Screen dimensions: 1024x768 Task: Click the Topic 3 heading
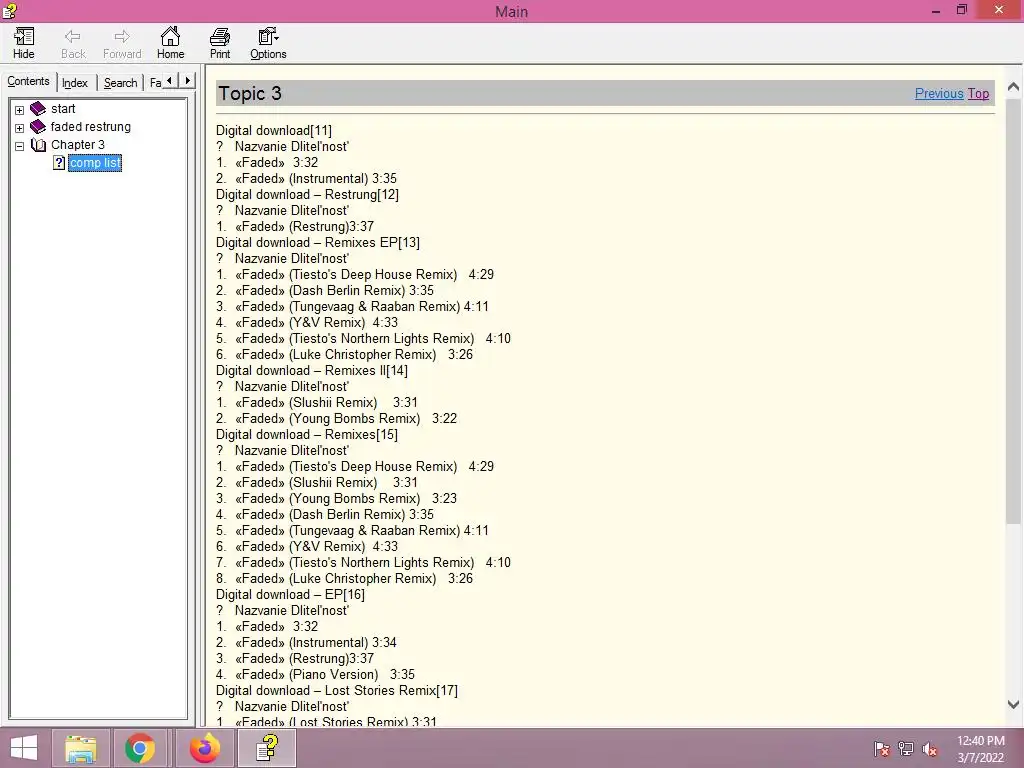click(x=250, y=93)
